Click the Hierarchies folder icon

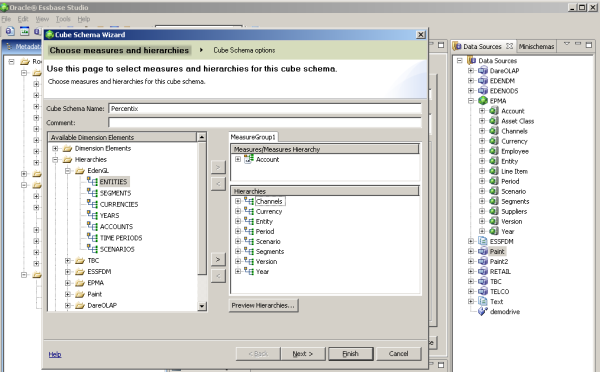point(67,160)
